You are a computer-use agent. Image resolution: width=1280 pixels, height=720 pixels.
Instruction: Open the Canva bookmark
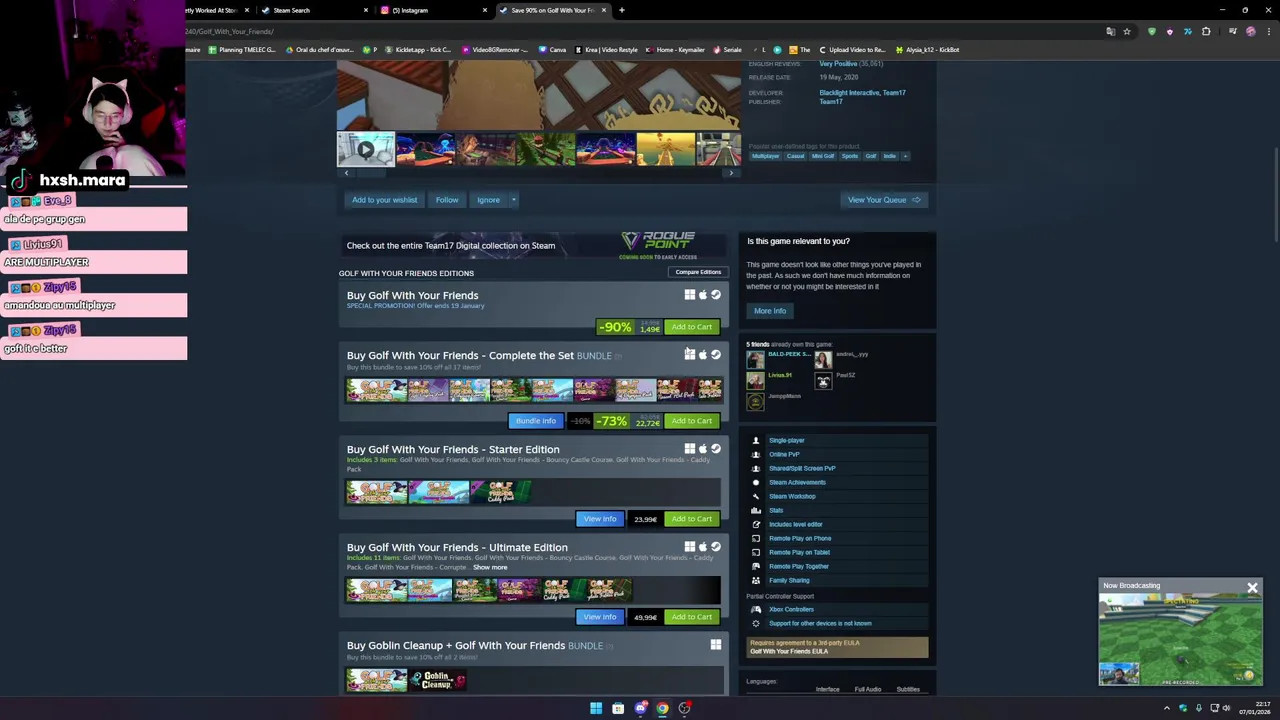click(552, 50)
